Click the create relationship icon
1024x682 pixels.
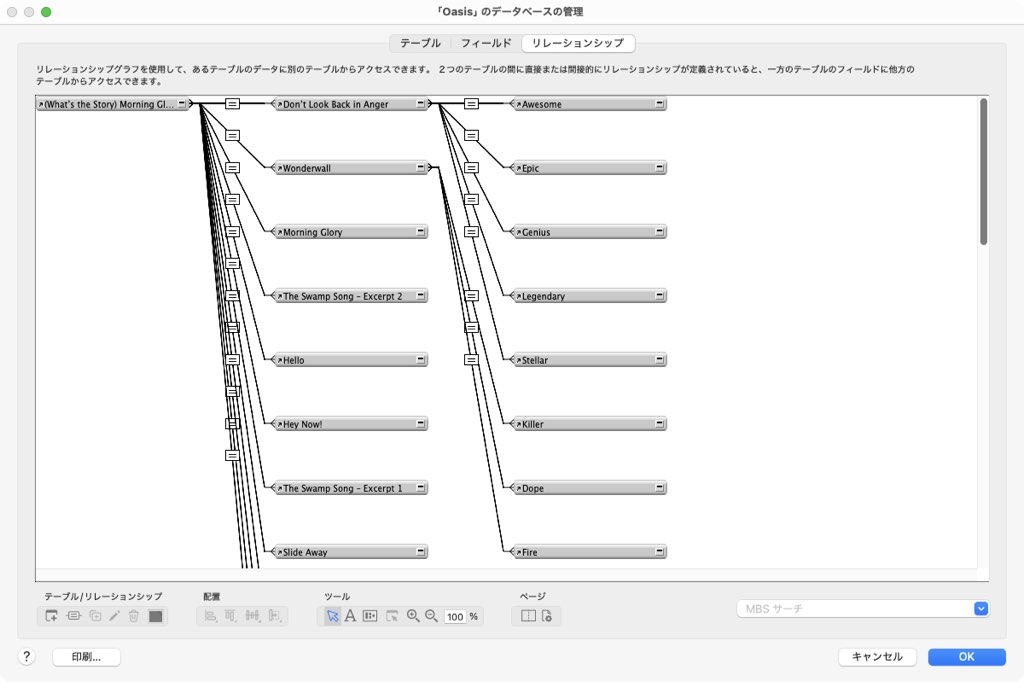(x=73, y=616)
